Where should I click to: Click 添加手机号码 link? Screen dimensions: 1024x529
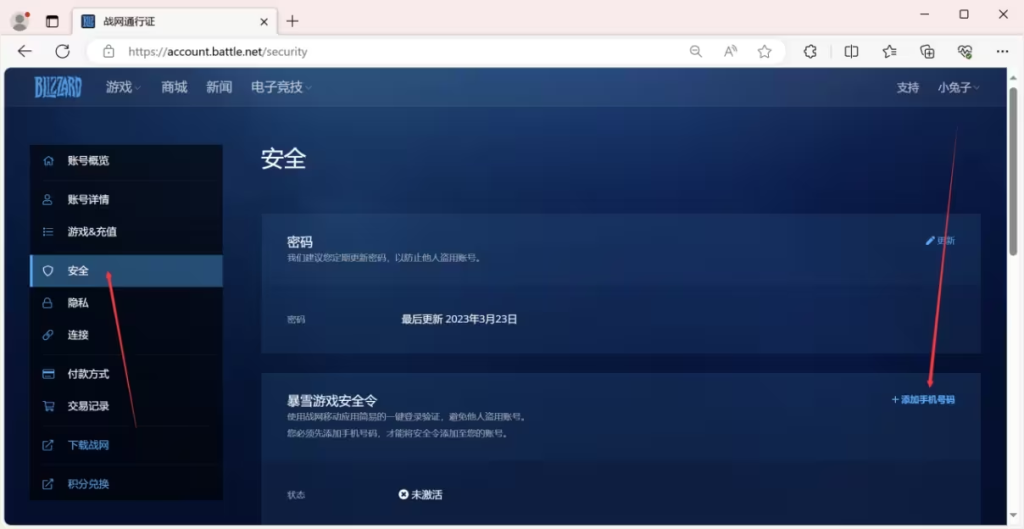coord(923,400)
